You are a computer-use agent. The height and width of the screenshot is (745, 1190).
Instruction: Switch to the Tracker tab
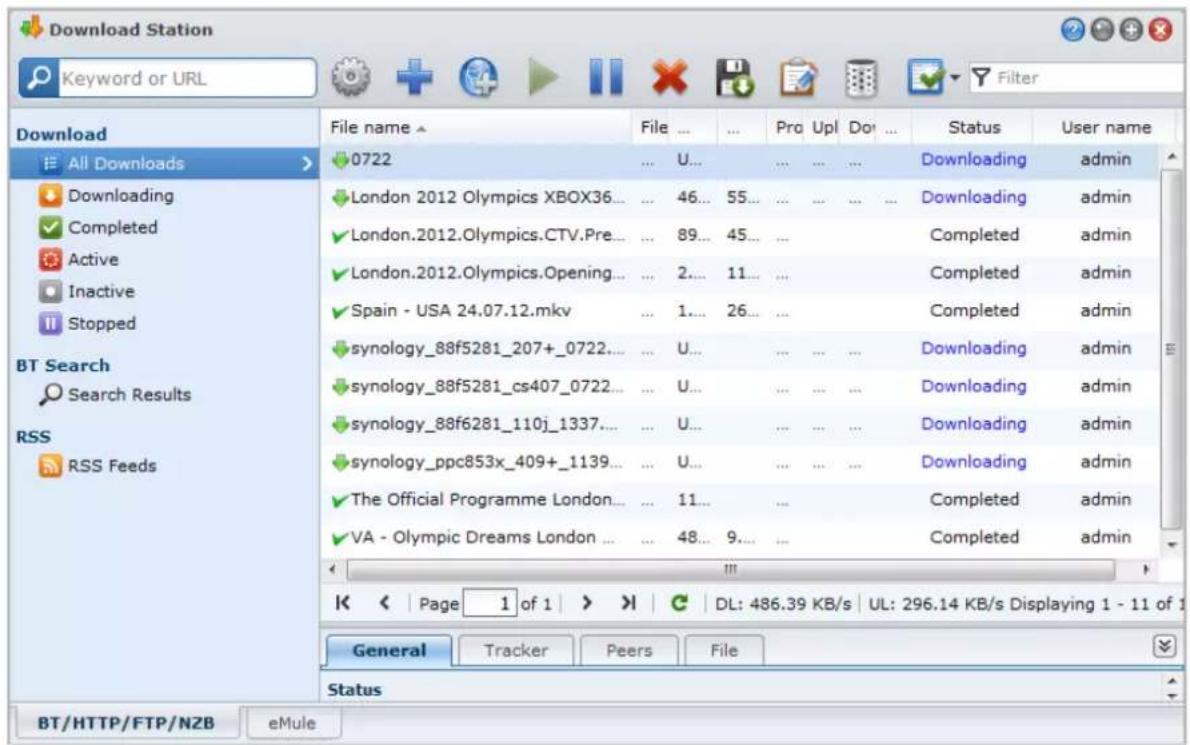point(516,650)
